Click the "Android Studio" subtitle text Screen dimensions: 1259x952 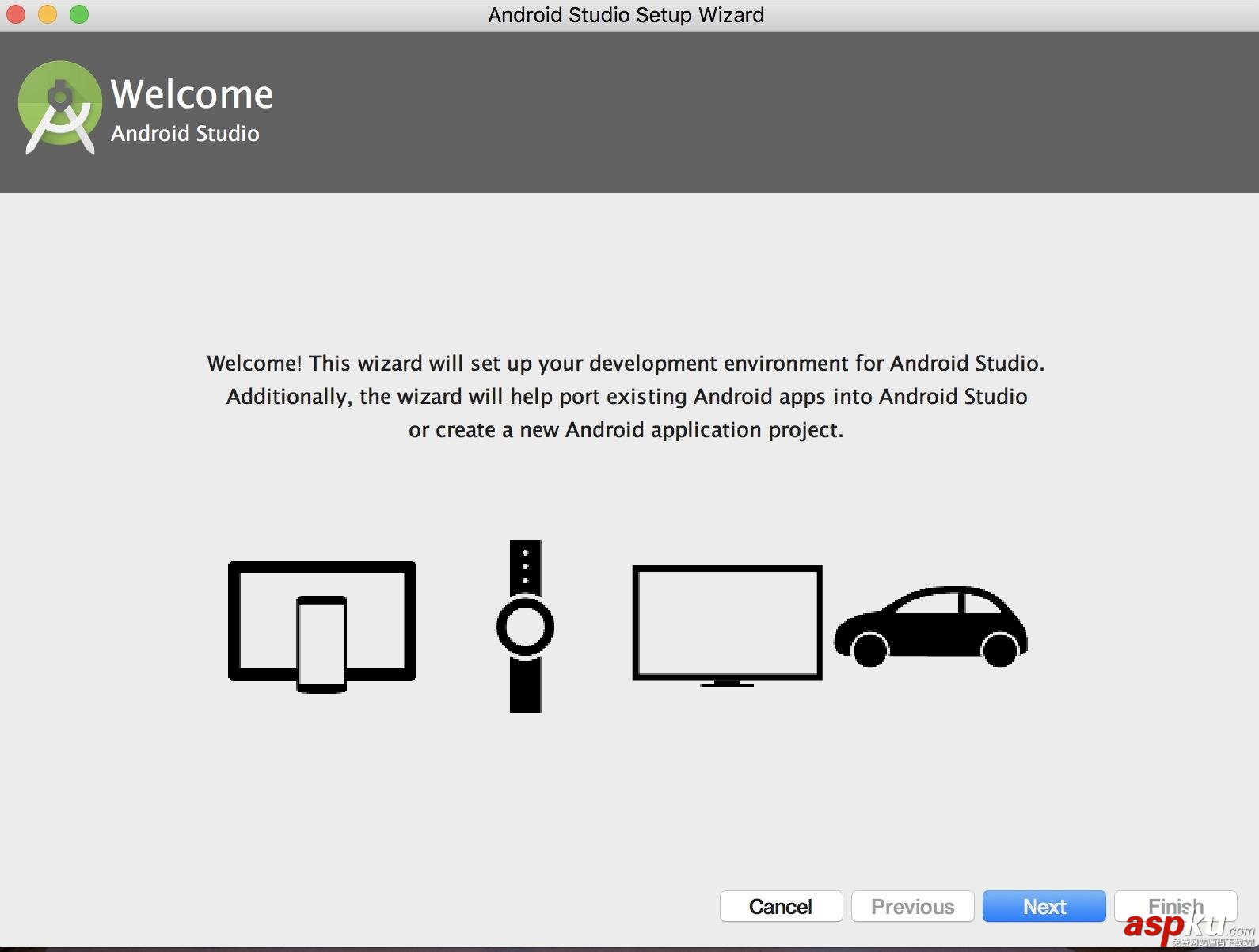point(184,133)
